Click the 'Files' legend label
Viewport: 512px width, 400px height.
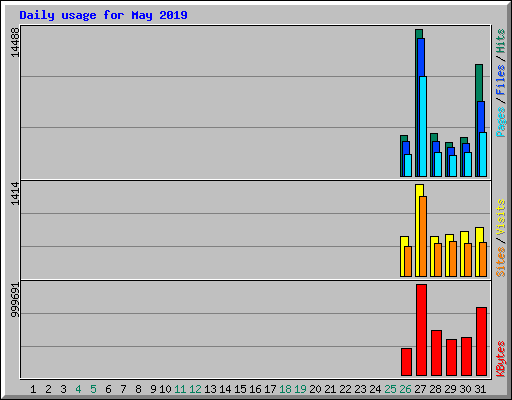pos(501,79)
